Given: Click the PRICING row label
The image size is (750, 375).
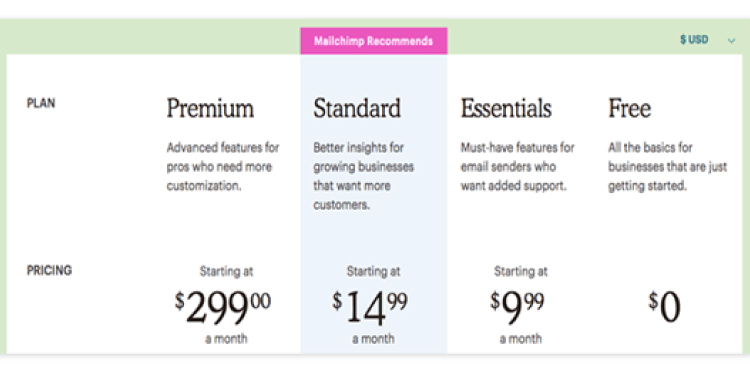Looking at the screenshot, I should (x=49, y=271).
